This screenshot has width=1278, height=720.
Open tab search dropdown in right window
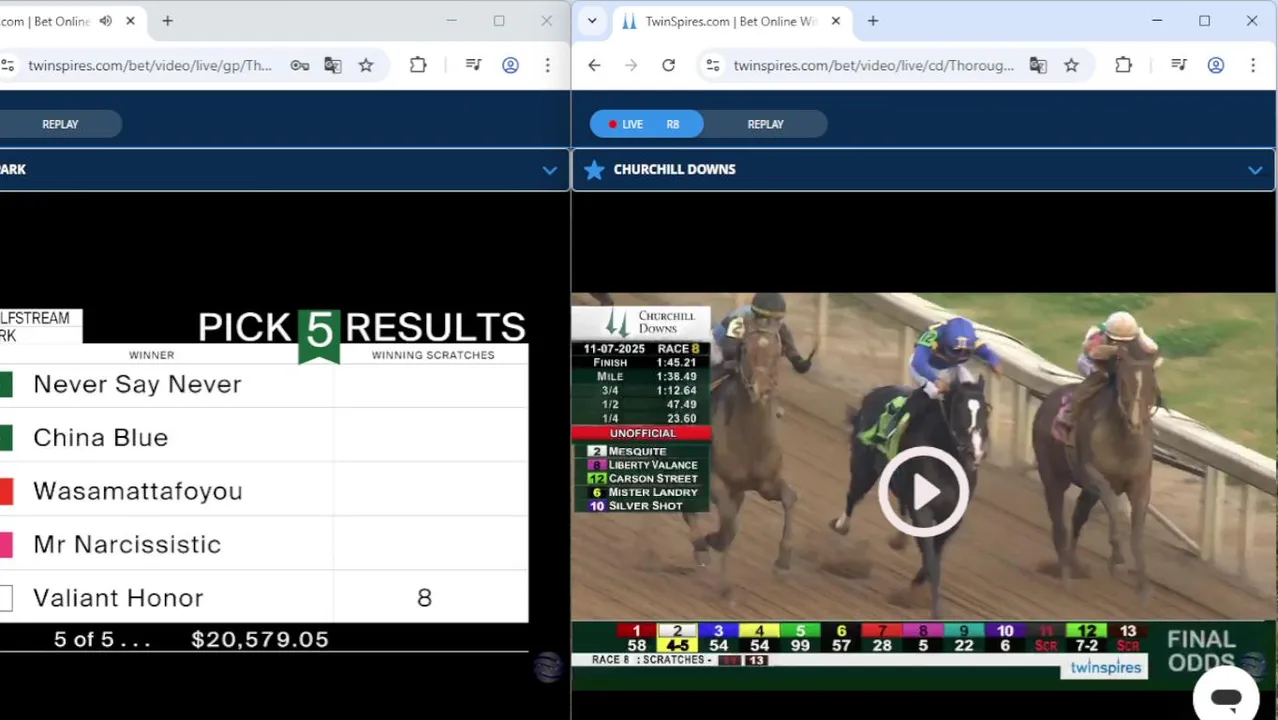point(592,21)
